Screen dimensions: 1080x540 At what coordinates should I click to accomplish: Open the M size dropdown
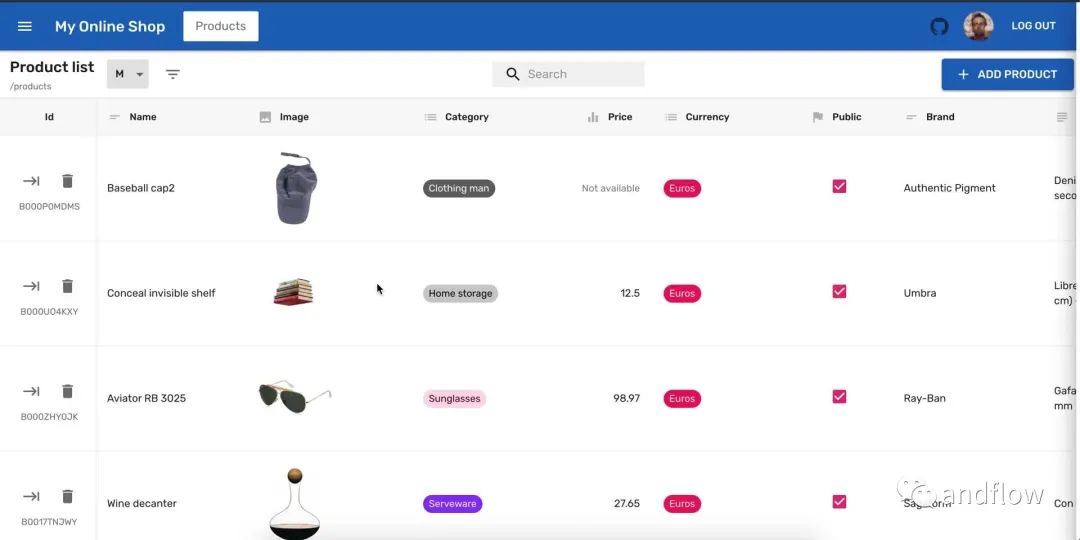point(127,74)
